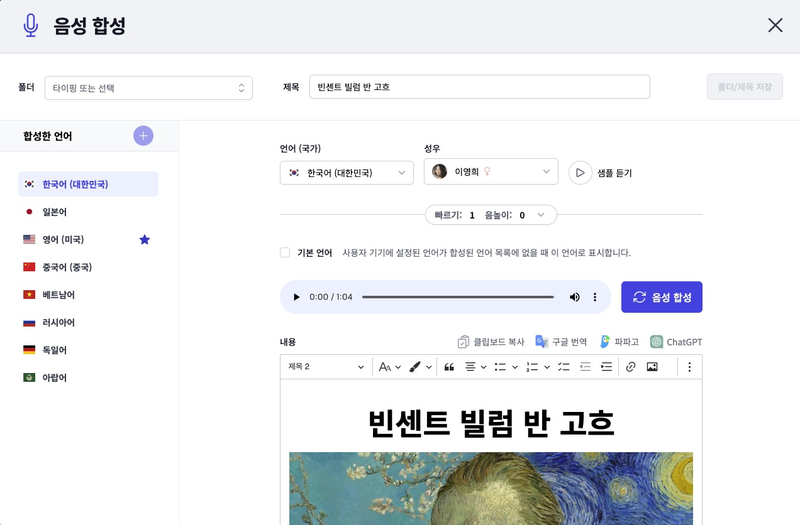
Task: Open the 언어 (국가) dropdown
Action: click(346, 173)
